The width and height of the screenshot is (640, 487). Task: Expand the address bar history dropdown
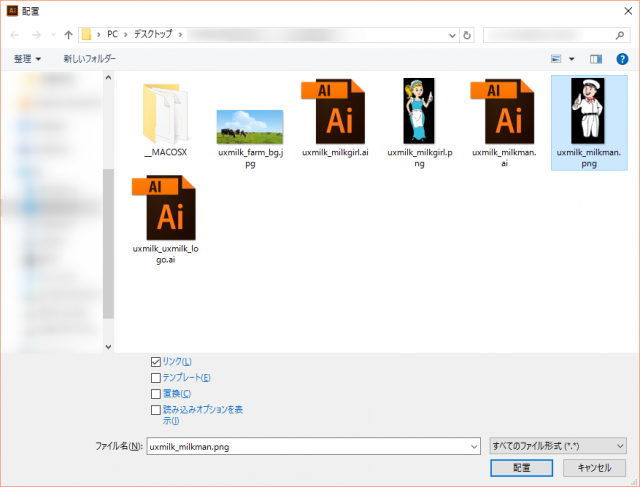(x=451, y=35)
